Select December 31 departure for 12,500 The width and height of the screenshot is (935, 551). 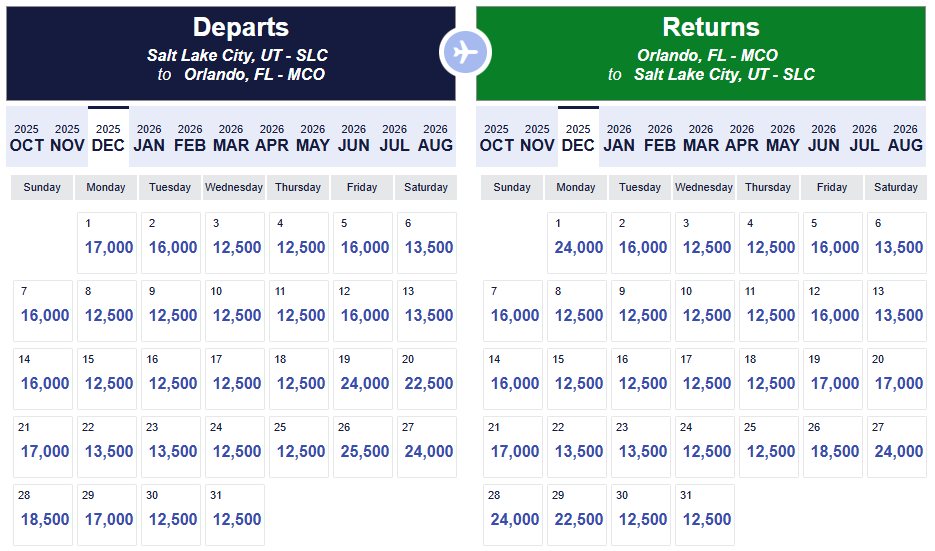(236, 515)
